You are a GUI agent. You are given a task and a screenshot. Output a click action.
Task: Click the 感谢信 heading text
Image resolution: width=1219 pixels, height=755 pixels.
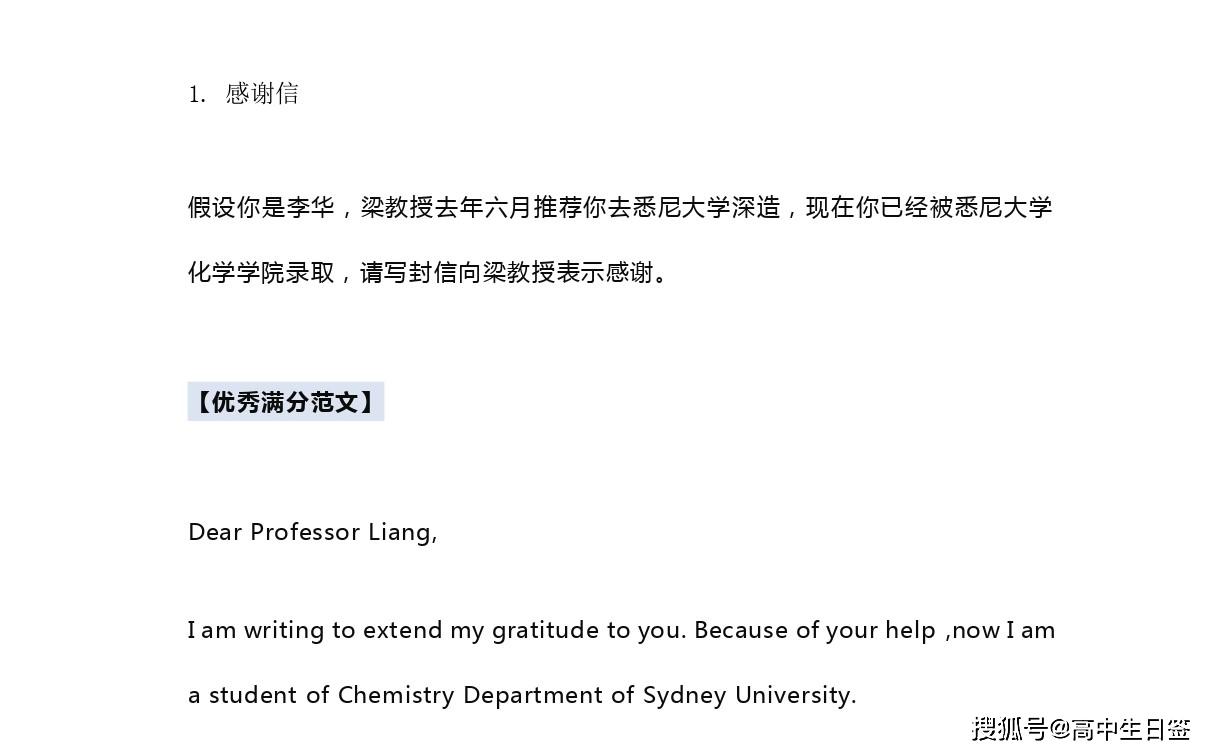pos(262,94)
